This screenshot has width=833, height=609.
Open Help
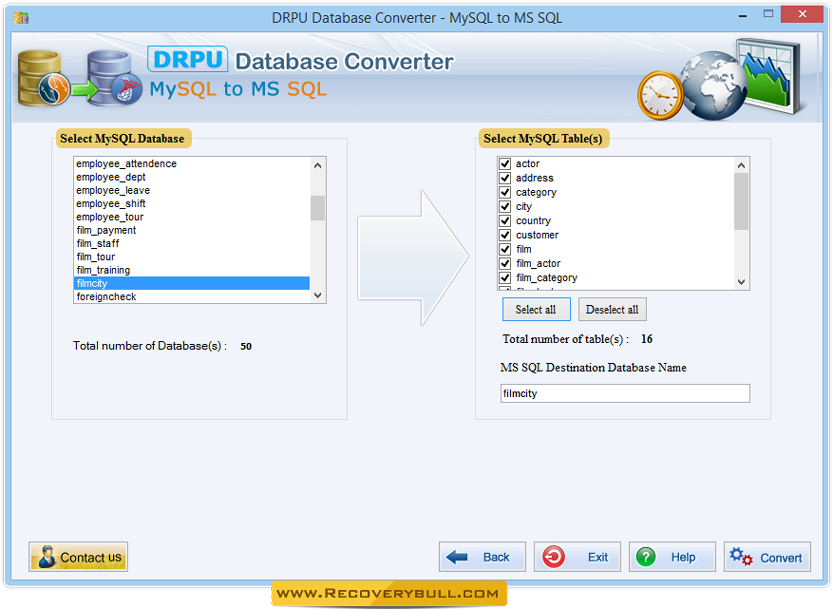click(x=672, y=557)
